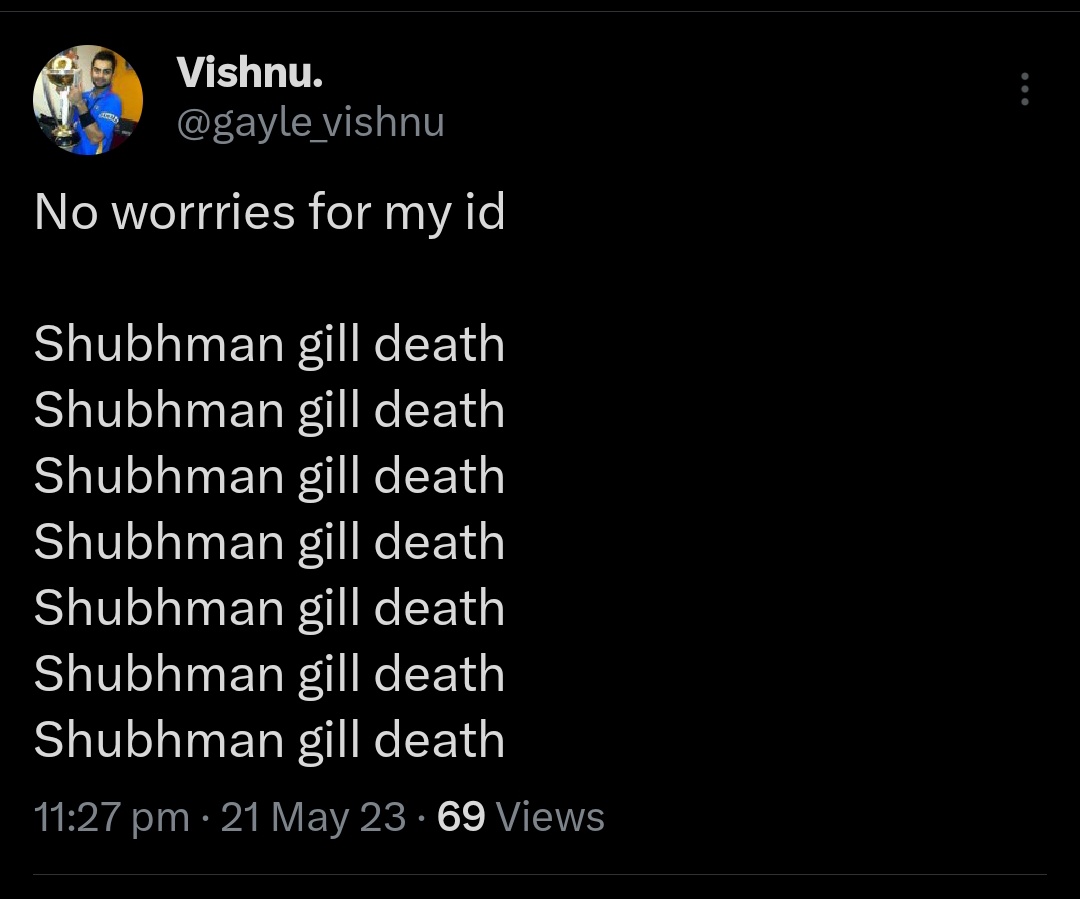
Task: Click the 11:27 pm timestamp
Action: click(111, 818)
